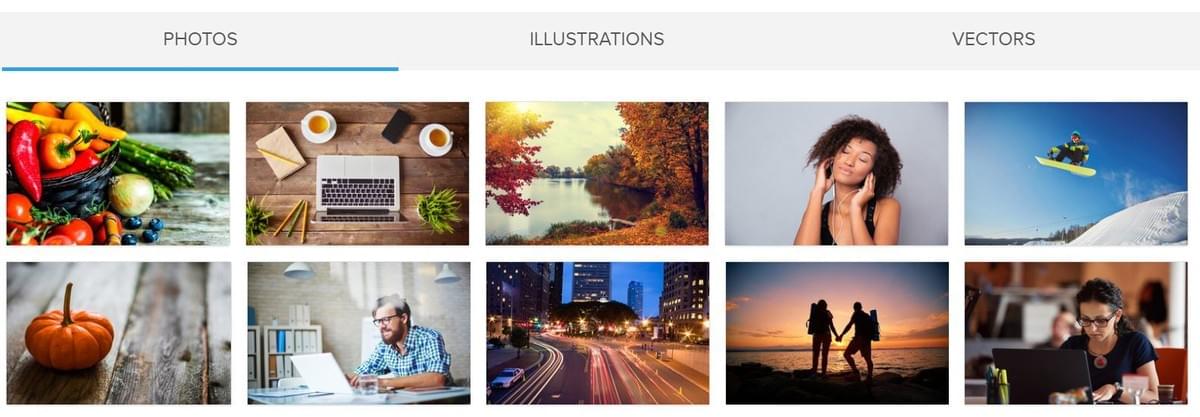Click the snowy slope in snowboarder photo

coord(1135,222)
